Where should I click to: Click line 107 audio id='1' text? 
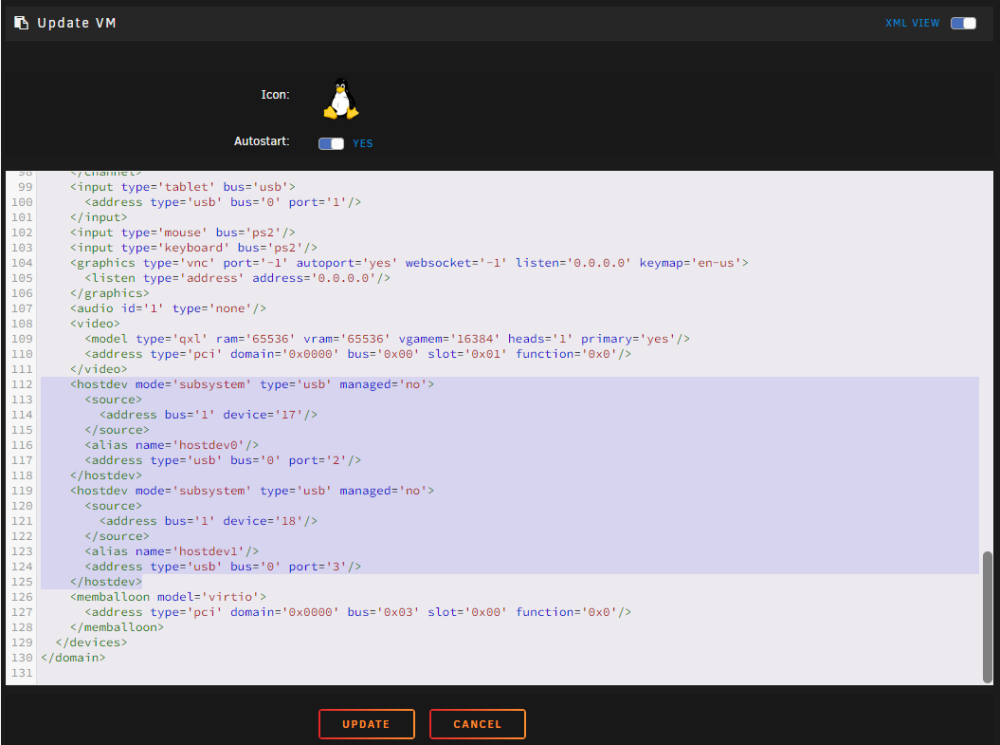[x=168, y=308]
